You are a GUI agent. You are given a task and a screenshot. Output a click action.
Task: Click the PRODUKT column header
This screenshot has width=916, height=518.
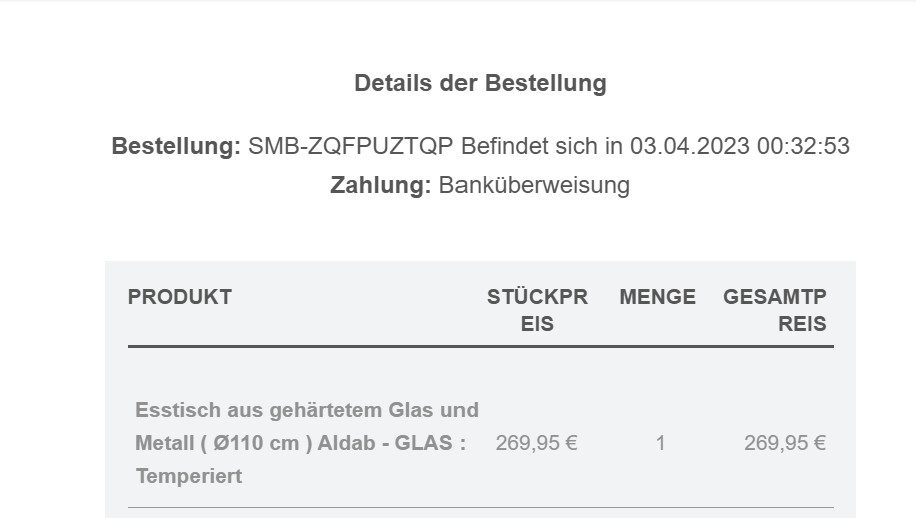coord(180,297)
